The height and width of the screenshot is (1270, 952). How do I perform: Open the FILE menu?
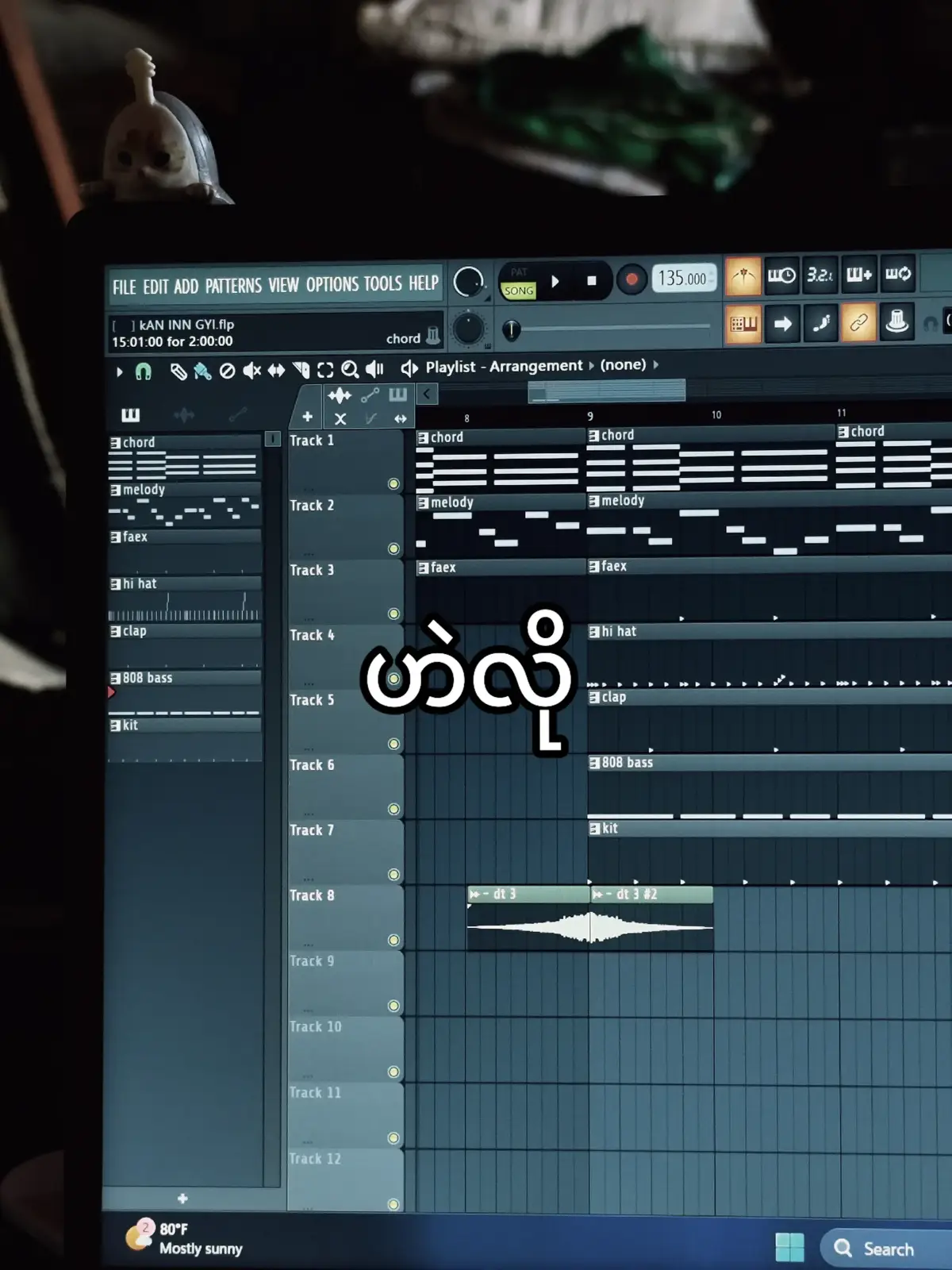[x=125, y=287]
